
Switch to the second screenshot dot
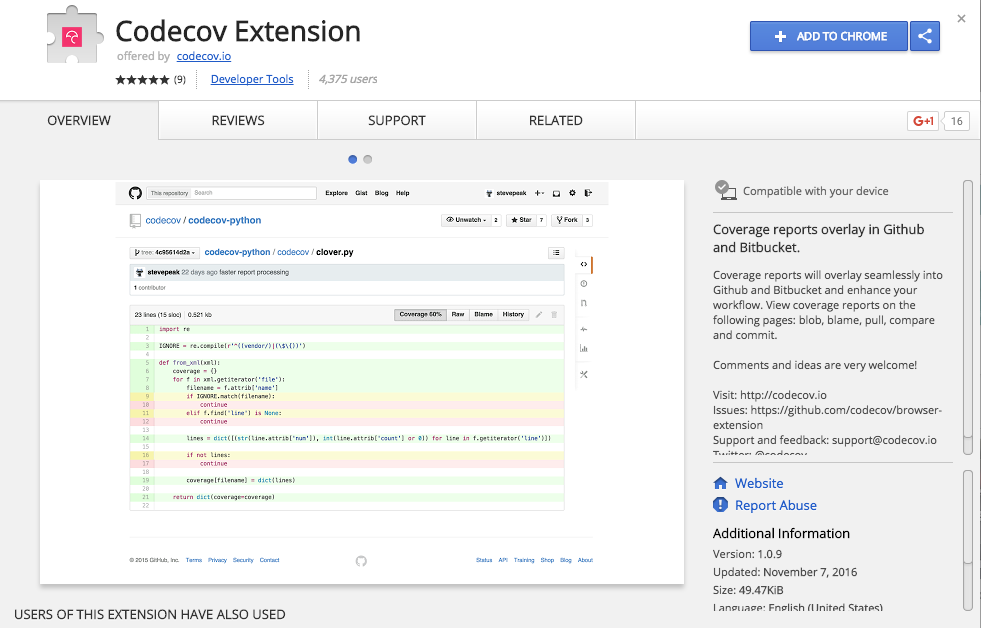368,159
